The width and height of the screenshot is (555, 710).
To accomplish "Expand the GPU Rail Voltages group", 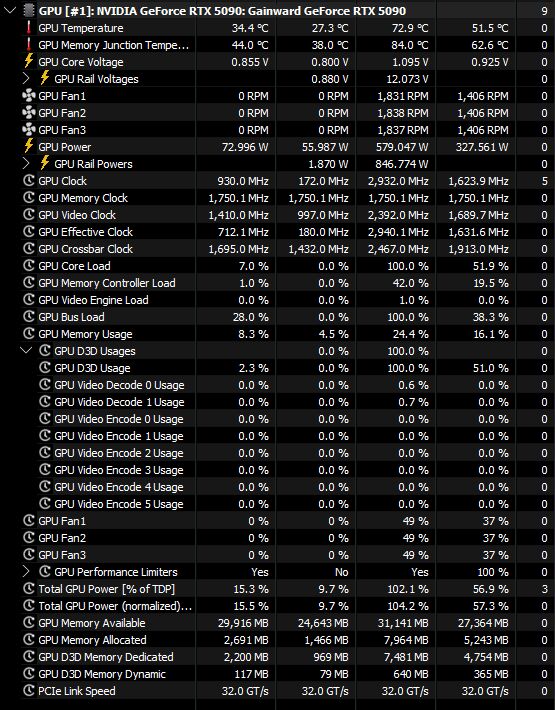I will [26, 79].
